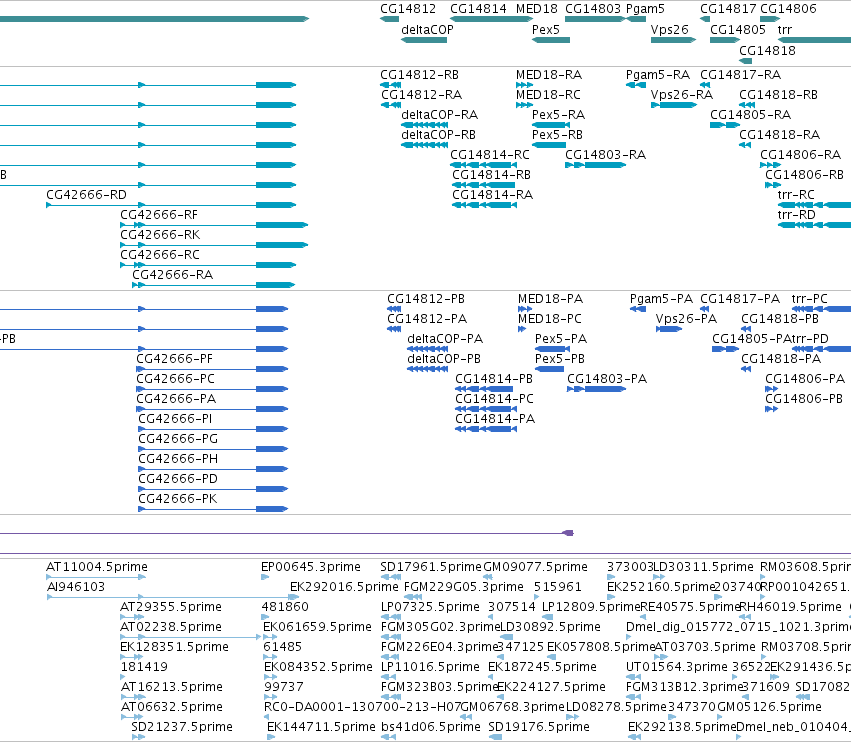The image size is (851, 742).
Task: Click protein Pgam5-PA label
Action: click(x=661, y=299)
